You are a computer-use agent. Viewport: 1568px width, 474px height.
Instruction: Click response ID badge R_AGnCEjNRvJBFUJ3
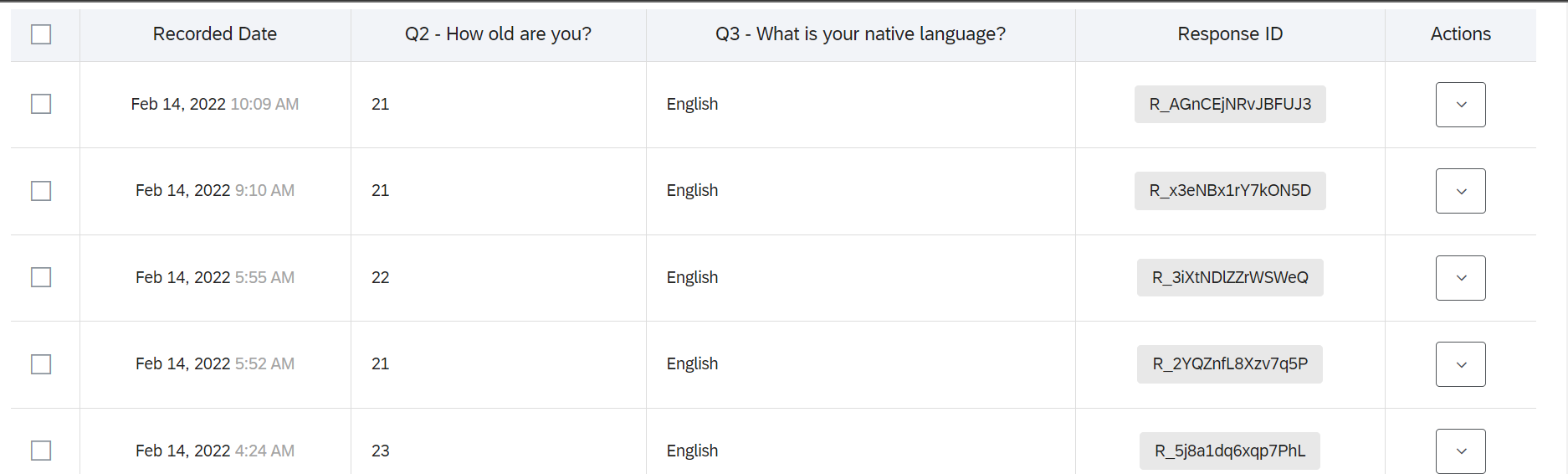(1230, 105)
